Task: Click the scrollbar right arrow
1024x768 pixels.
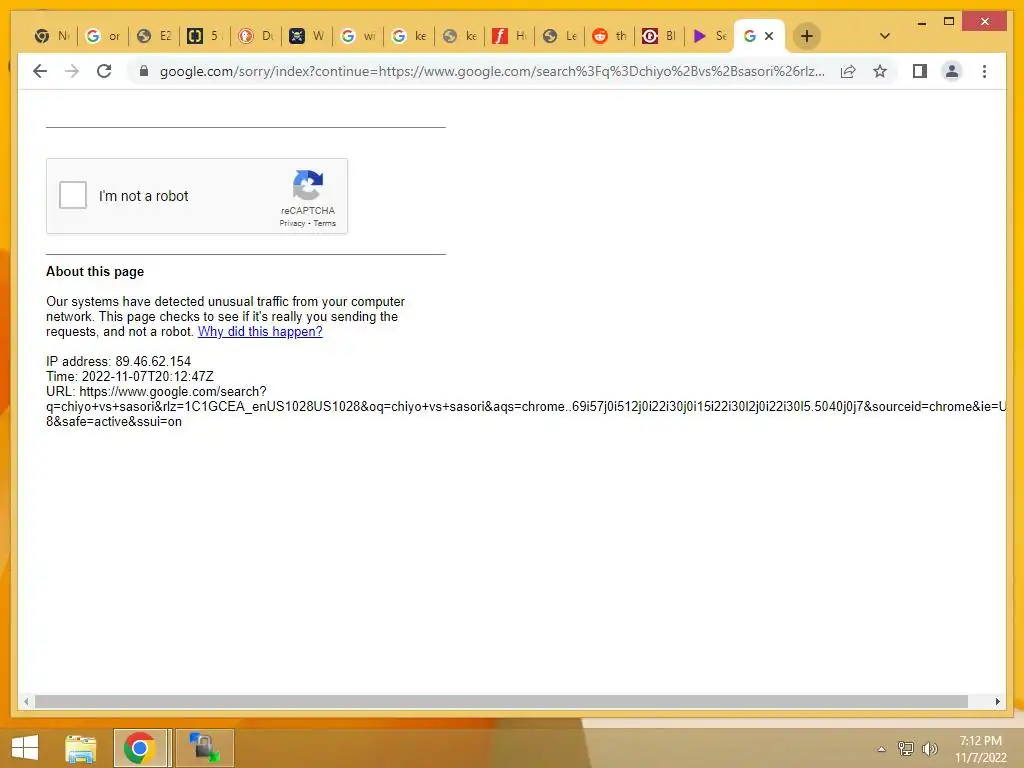Action: point(997,701)
